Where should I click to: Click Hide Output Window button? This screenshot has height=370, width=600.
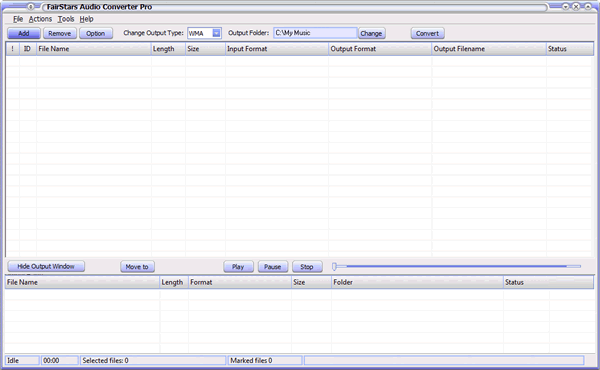coord(46,266)
